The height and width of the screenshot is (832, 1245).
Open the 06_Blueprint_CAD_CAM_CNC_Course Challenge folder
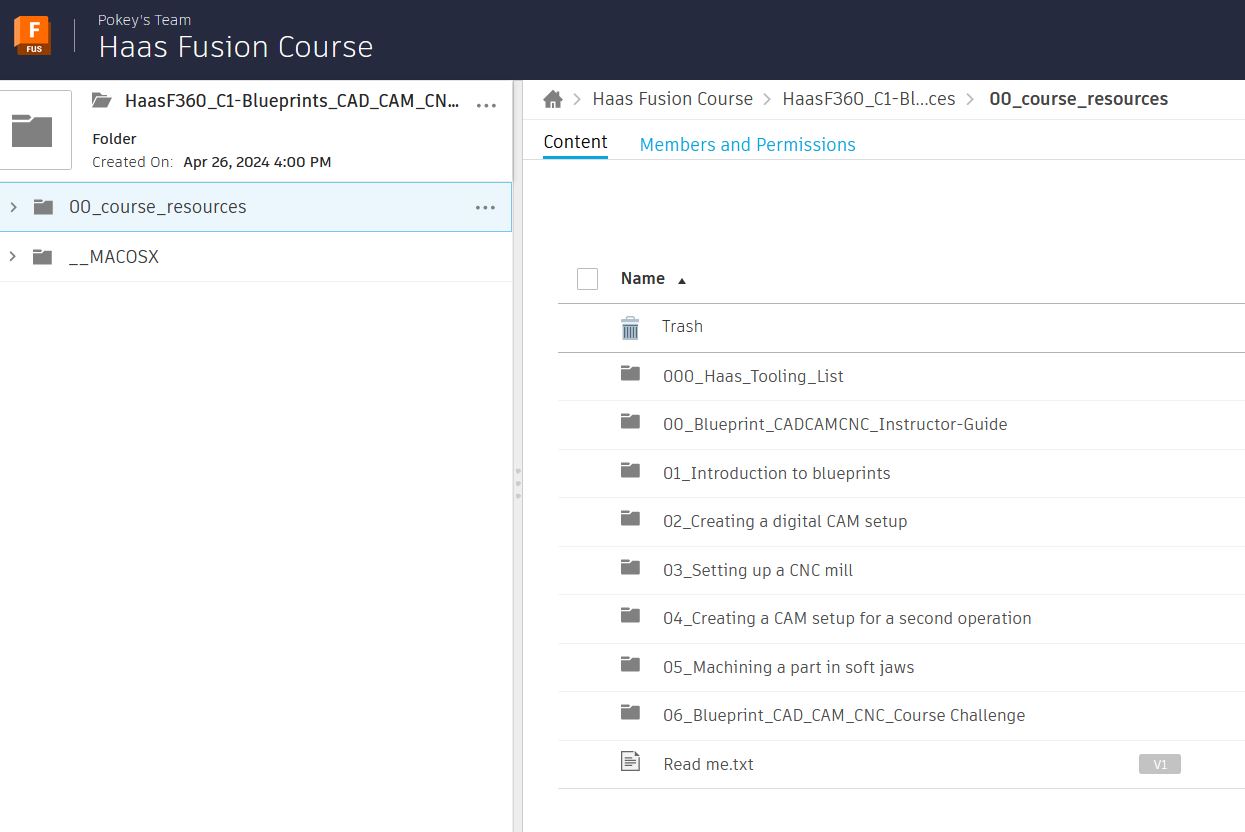pyautogui.click(x=843, y=715)
